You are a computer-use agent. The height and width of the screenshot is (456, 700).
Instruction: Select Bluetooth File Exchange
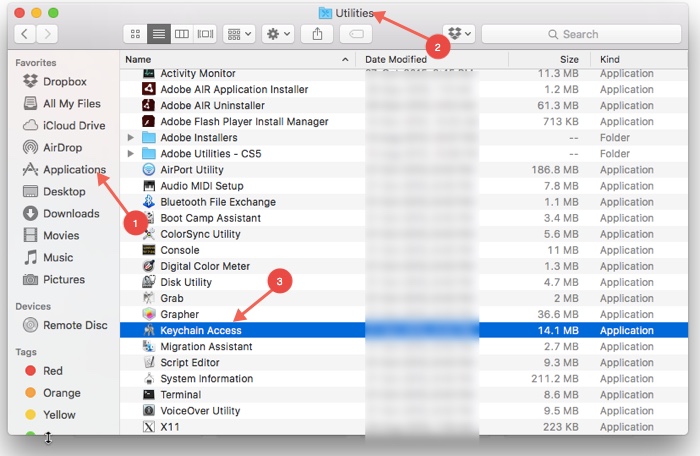404,202
